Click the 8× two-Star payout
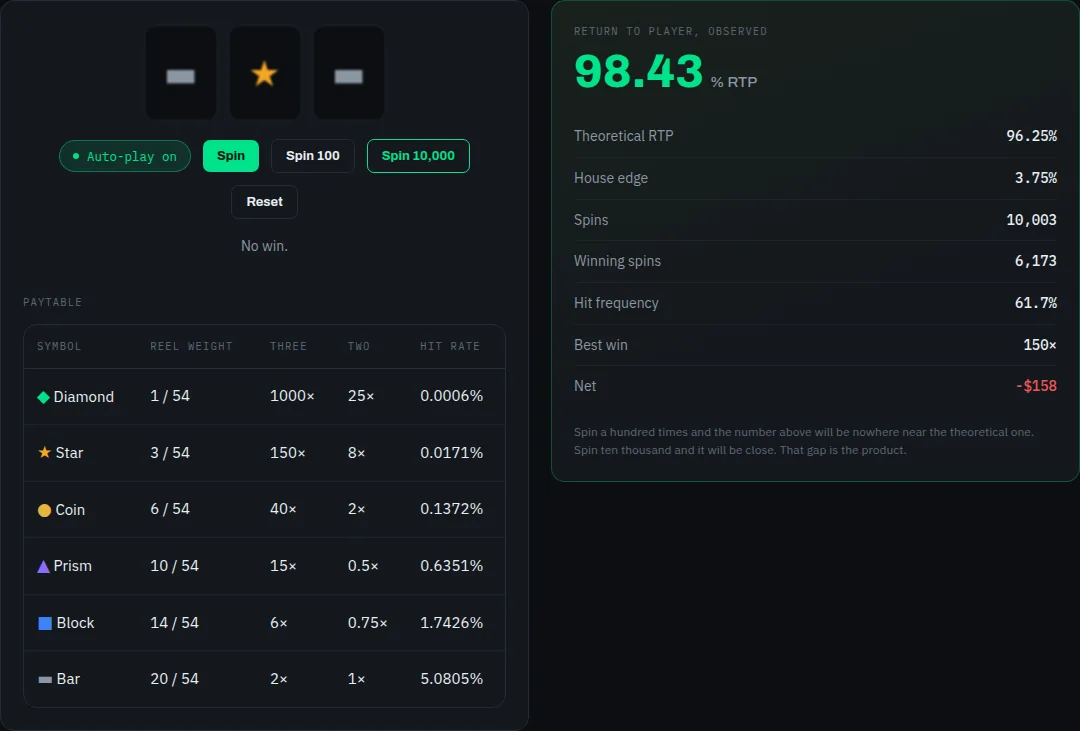Screen dimensions: 1080x731 pos(356,452)
